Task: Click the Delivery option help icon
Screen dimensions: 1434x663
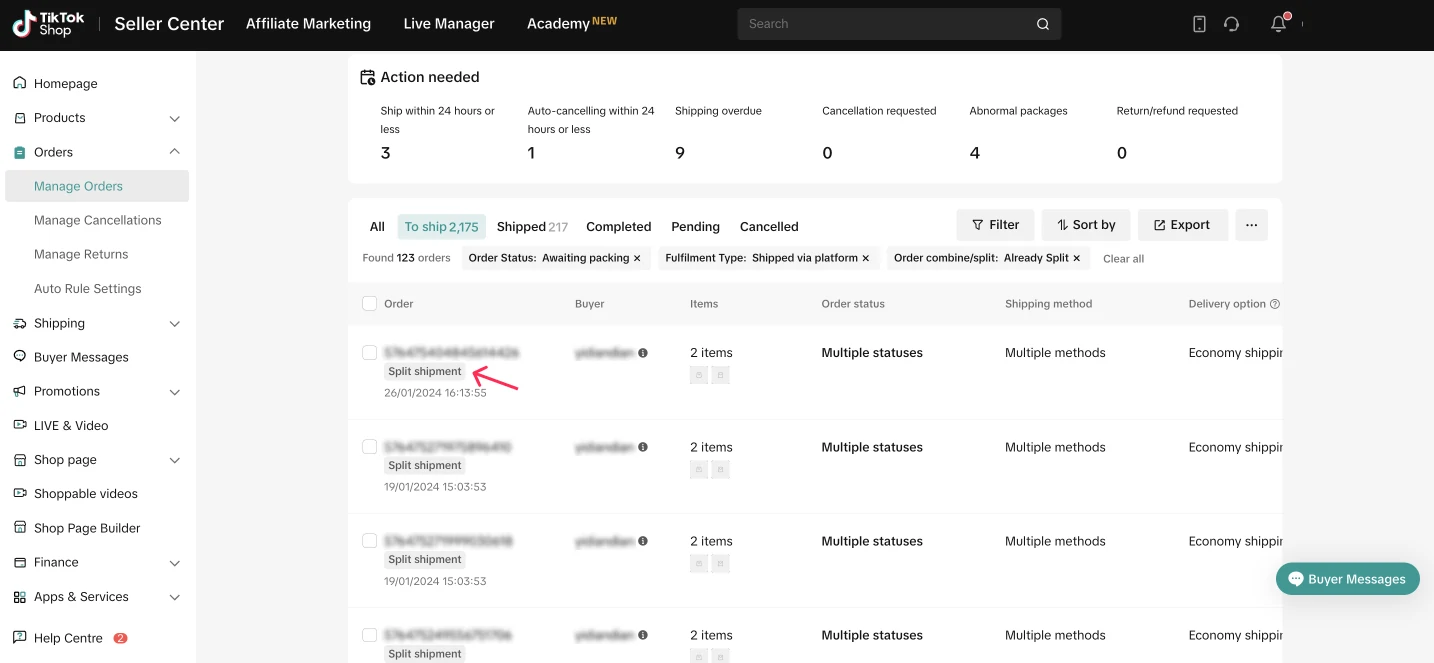Action: [x=1275, y=304]
